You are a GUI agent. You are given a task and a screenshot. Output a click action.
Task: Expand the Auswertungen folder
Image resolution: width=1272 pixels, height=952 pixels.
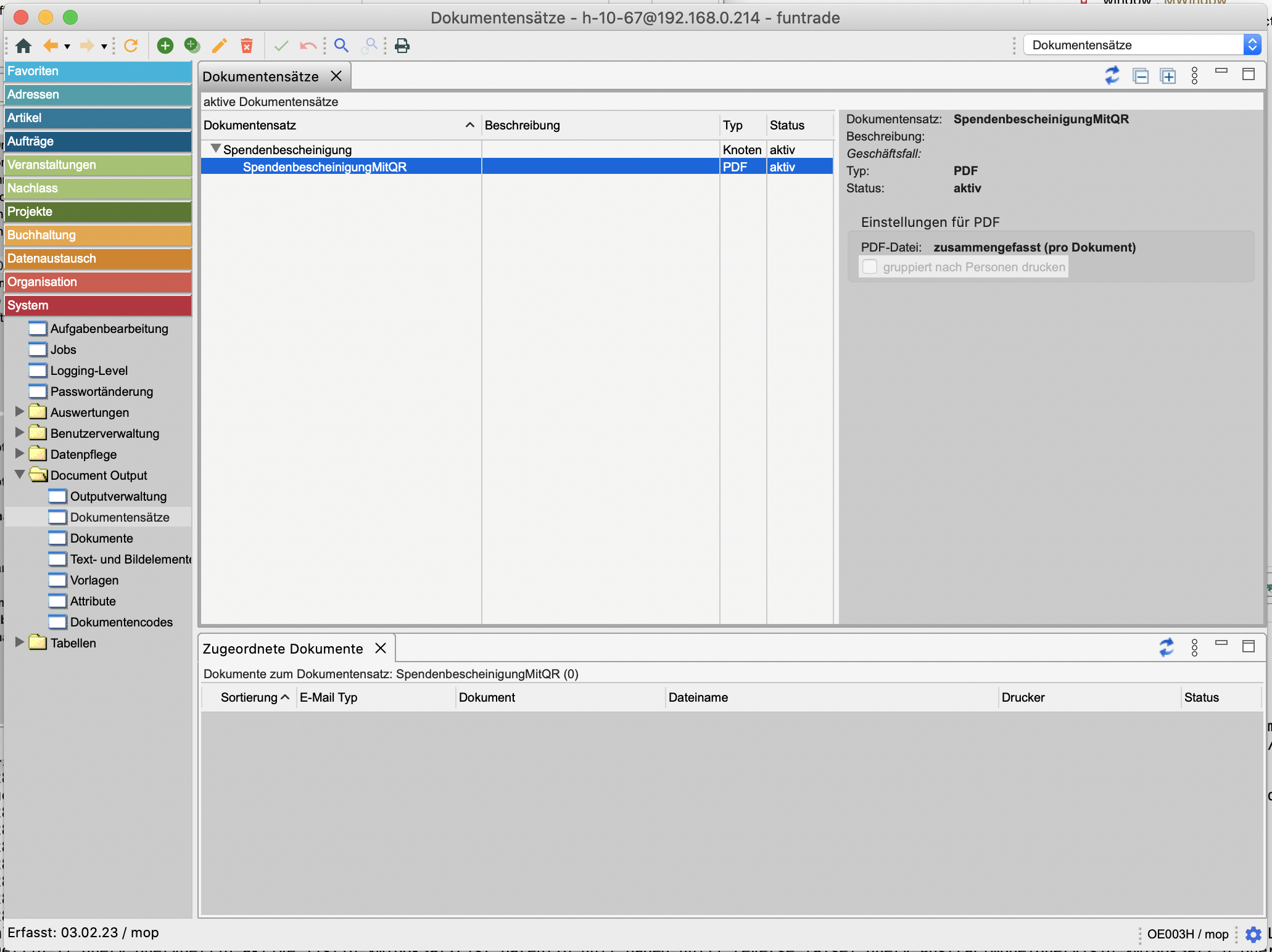20,412
